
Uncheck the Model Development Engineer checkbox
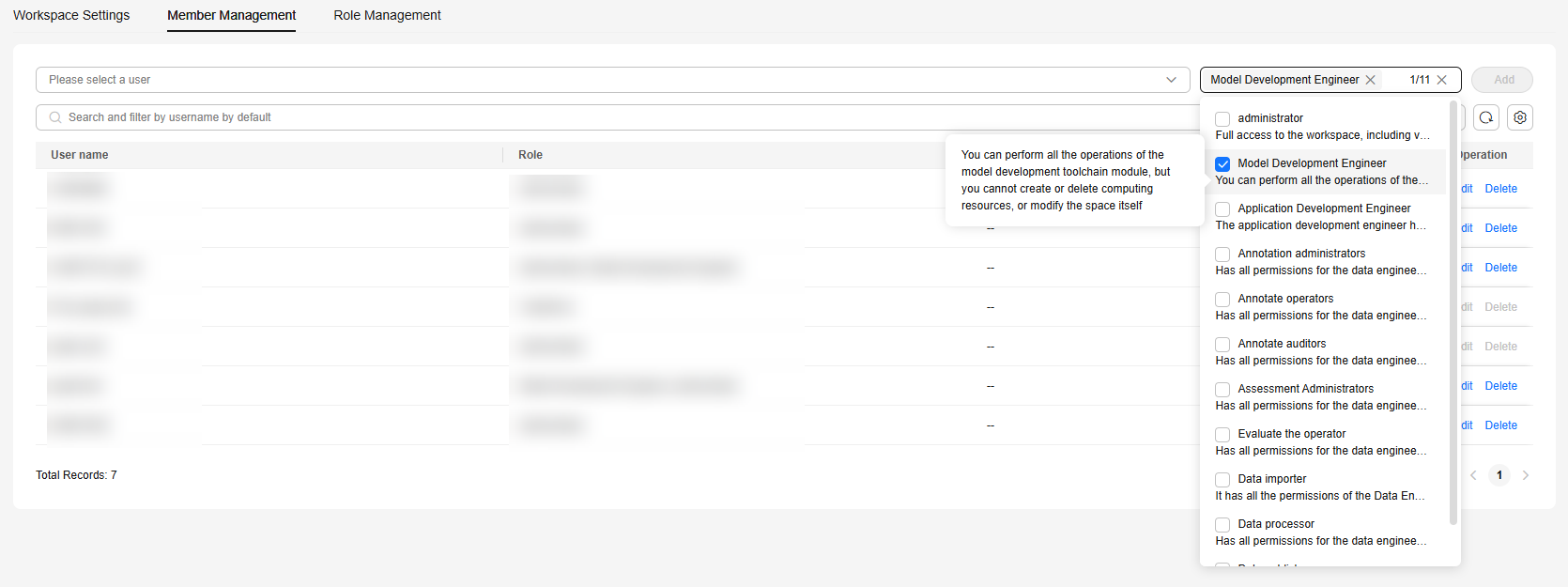pos(1222,164)
